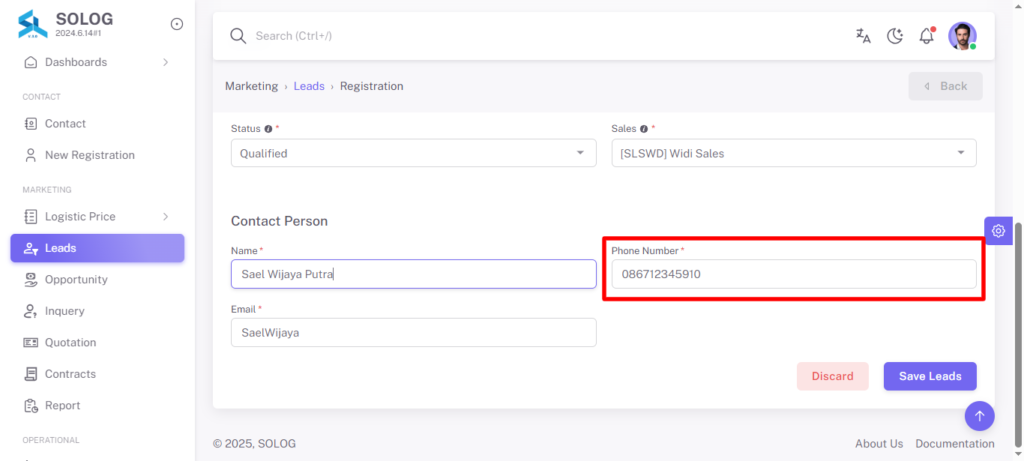
Task: Click the search magnifier icon
Action: (238, 36)
